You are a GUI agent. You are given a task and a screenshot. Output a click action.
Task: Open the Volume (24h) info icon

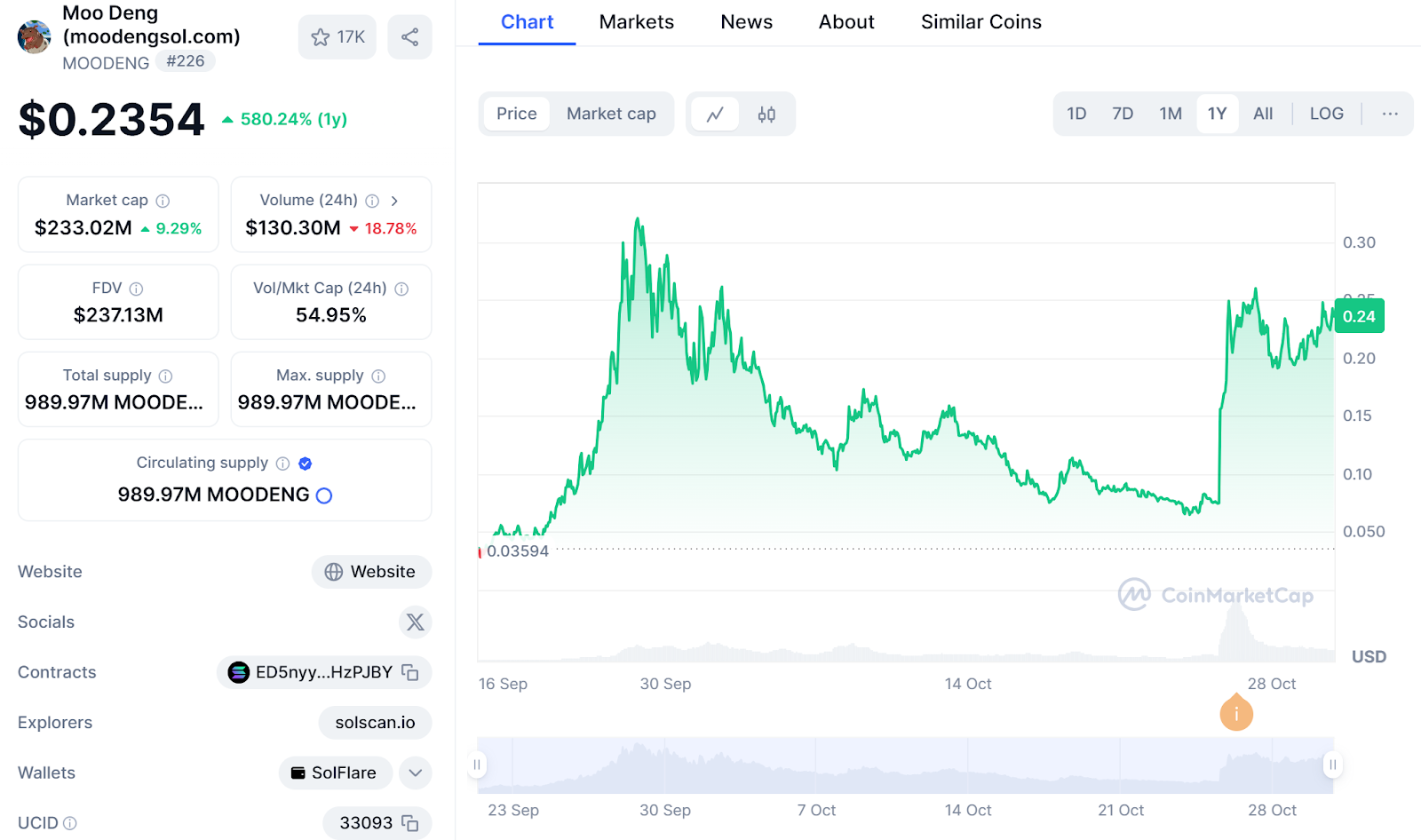click(372, 201)
